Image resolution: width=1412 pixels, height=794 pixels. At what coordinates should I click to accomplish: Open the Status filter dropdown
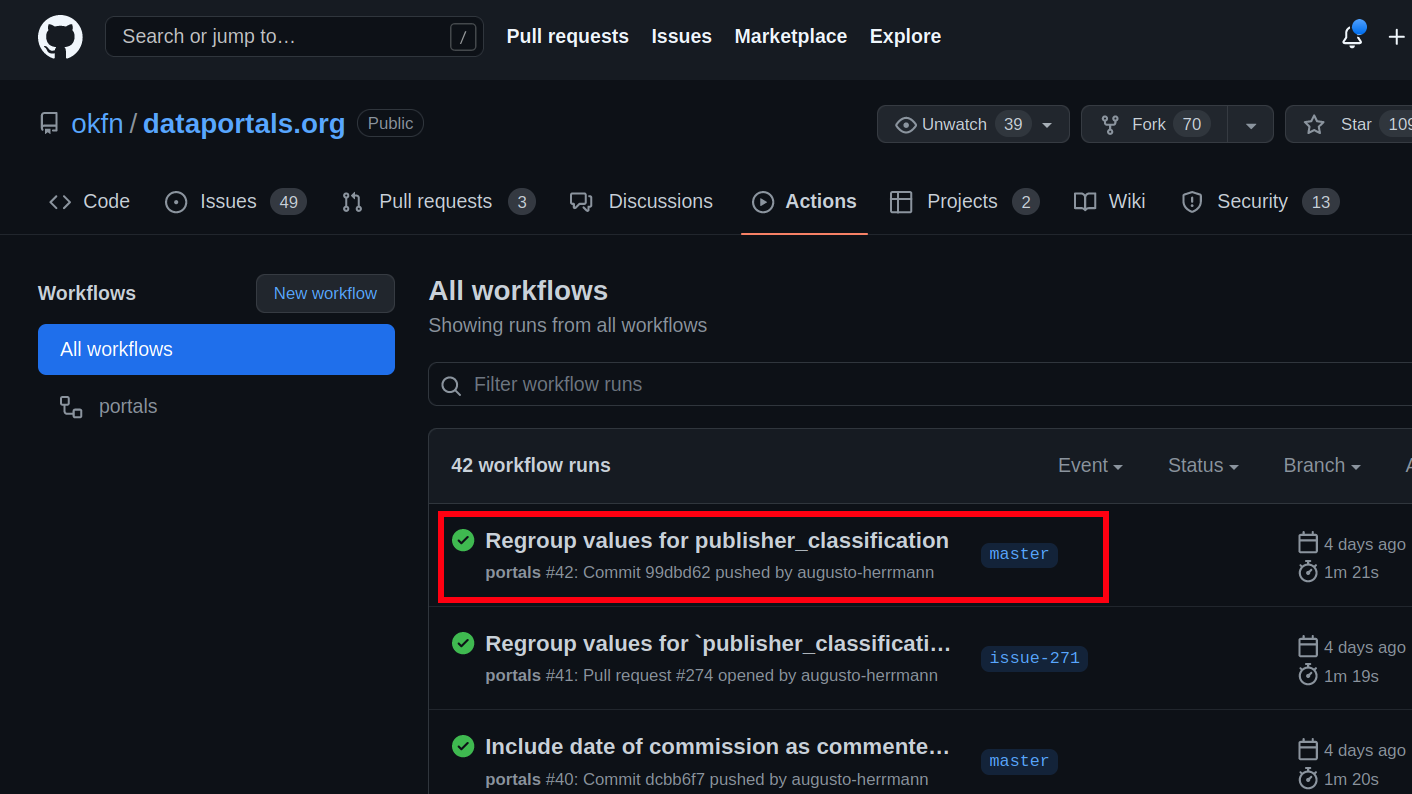[x=1202, y=466]
